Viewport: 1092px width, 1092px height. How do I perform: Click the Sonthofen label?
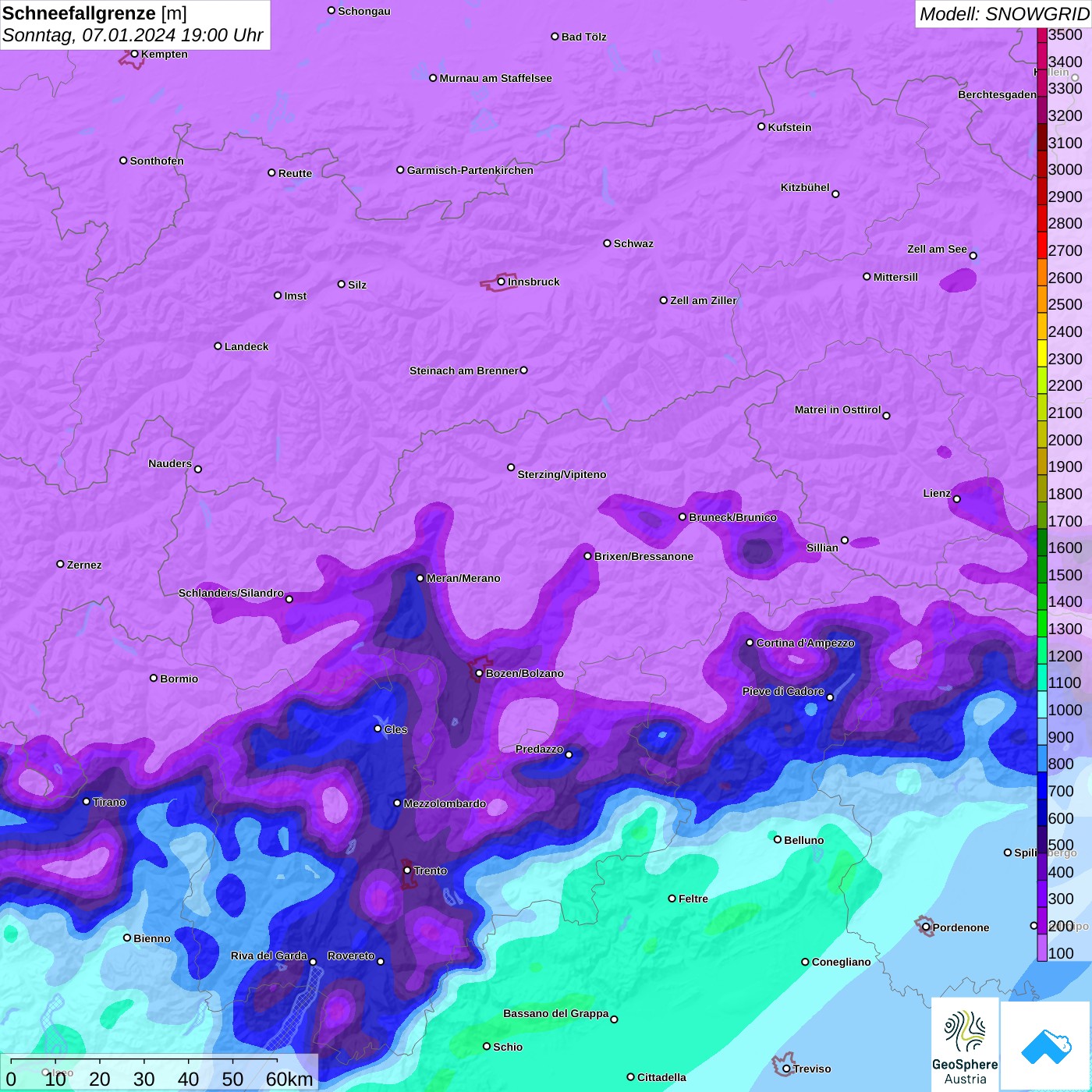[157, 161]
